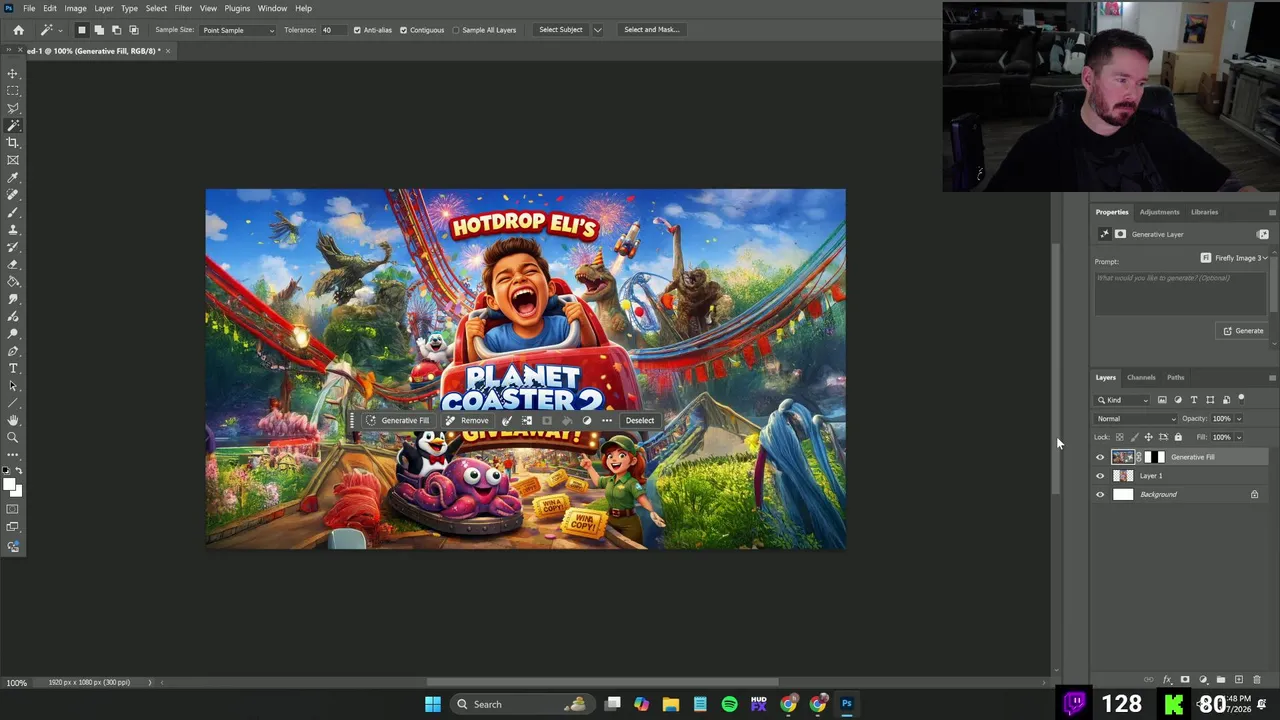Click the Select and Mask button
Viewport: 1280px width, 720px height.
pos(651,30)
